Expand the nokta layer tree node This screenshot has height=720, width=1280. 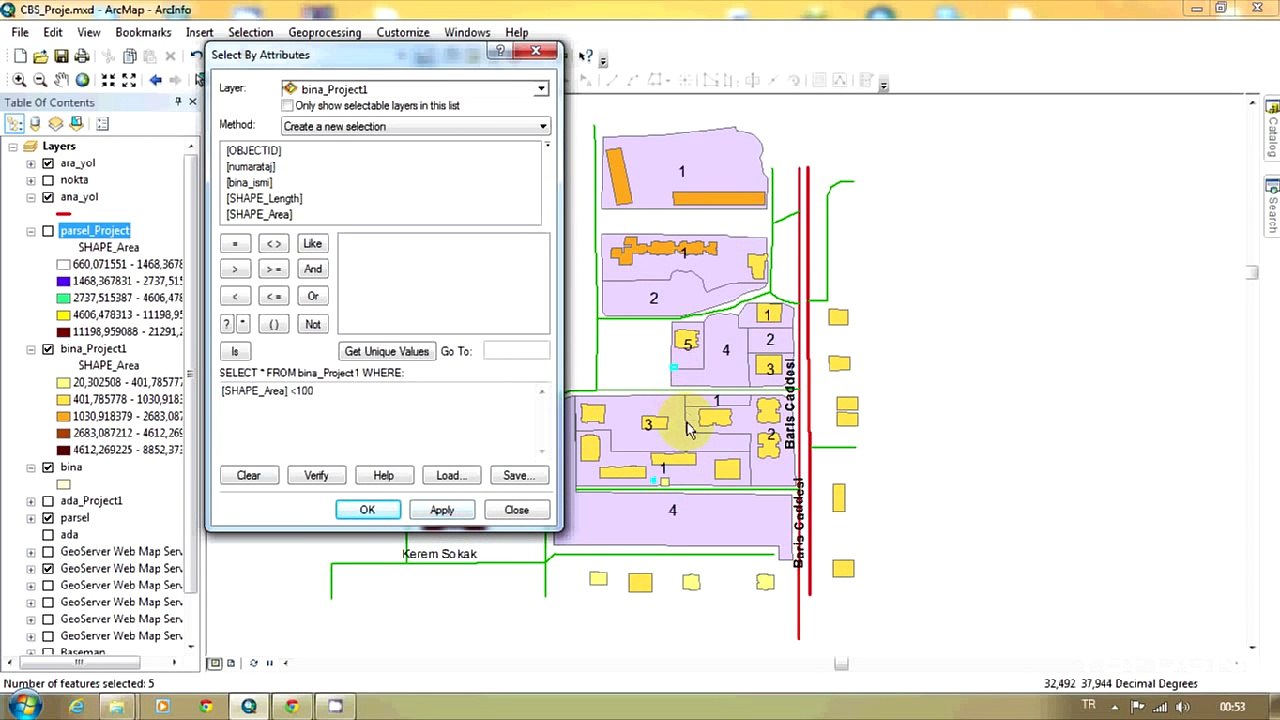(x=31, y=180)
